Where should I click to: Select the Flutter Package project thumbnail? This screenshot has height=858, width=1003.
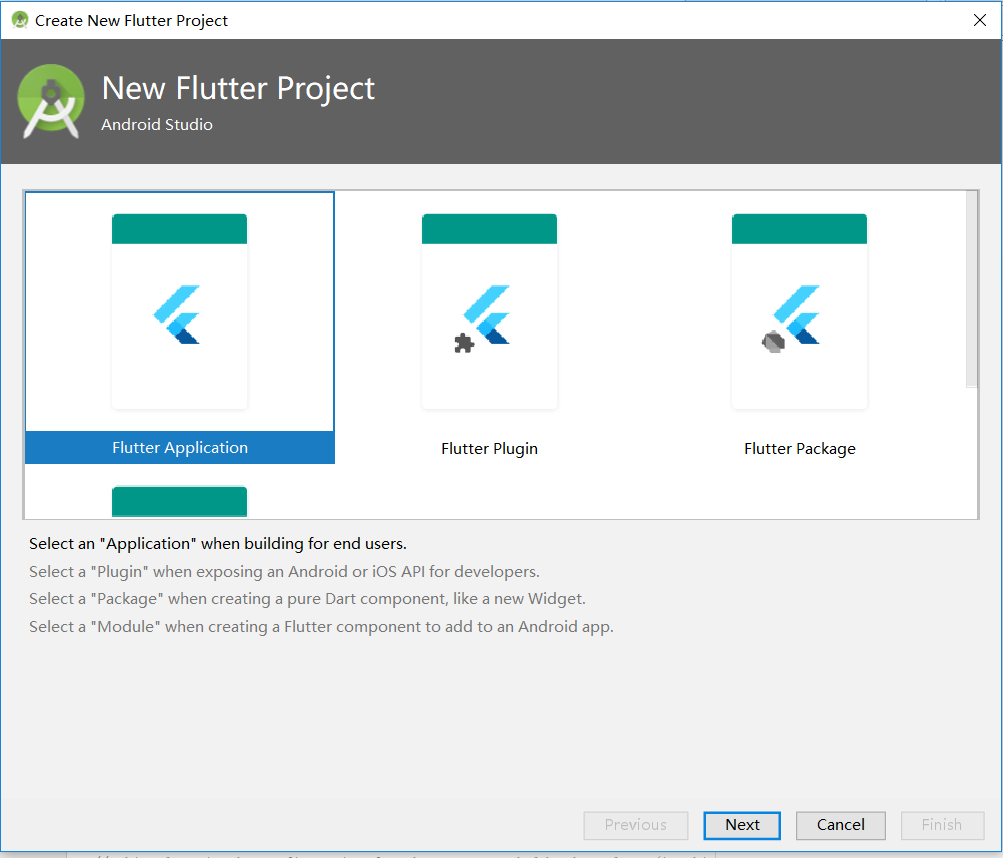[800, 312]
